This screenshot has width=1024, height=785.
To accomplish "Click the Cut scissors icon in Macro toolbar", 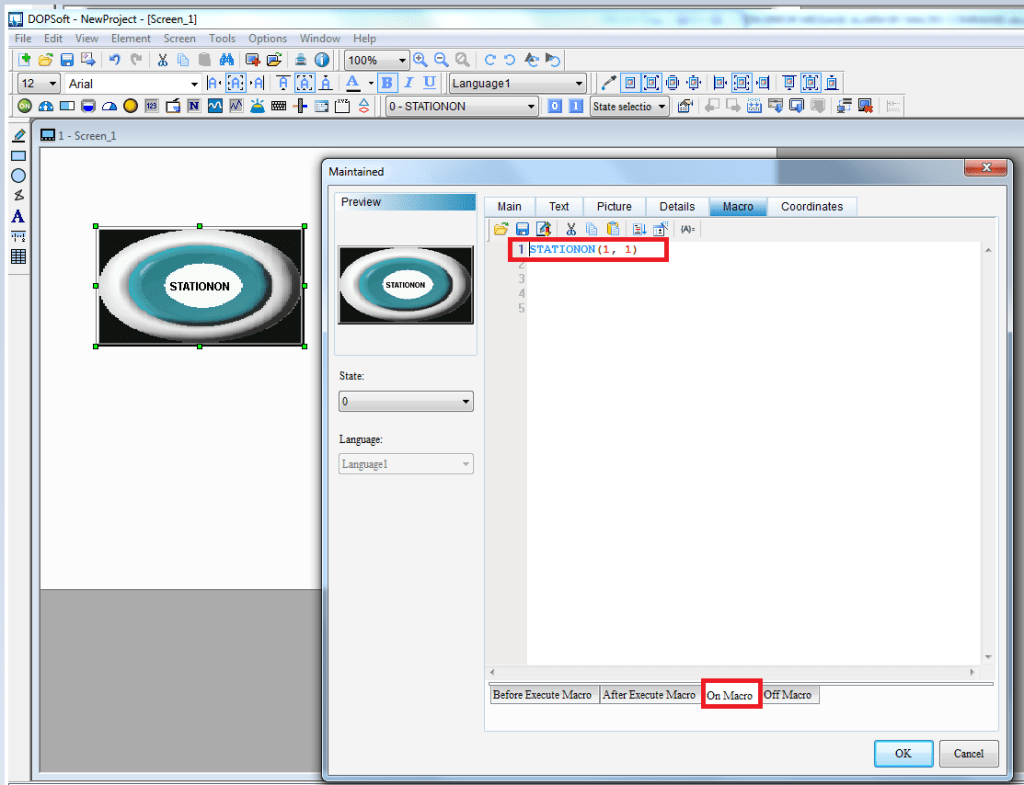I will 571,229.
